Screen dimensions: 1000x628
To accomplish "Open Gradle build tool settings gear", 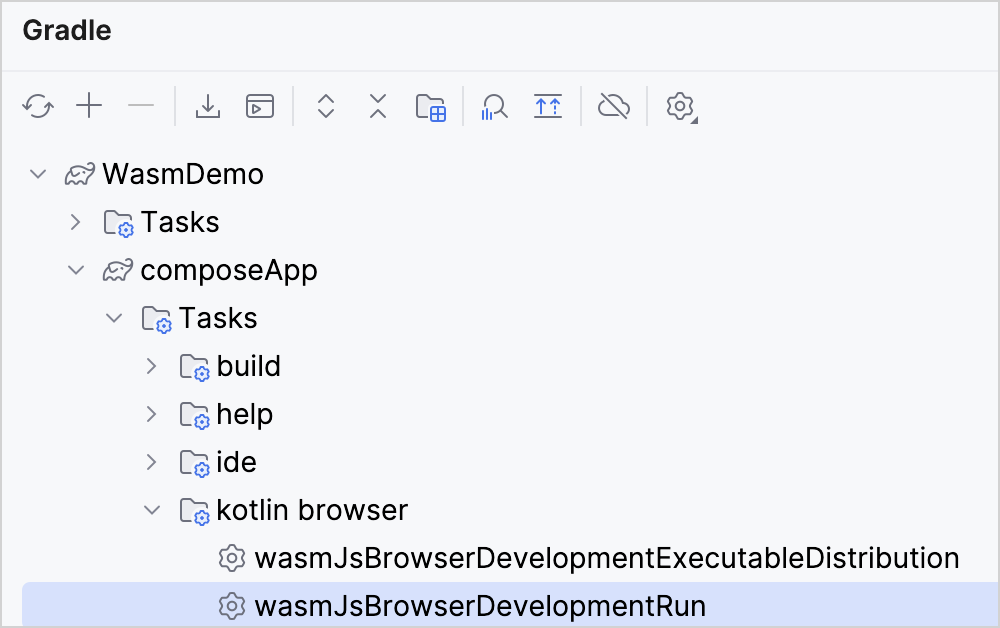I will point(681,106).
